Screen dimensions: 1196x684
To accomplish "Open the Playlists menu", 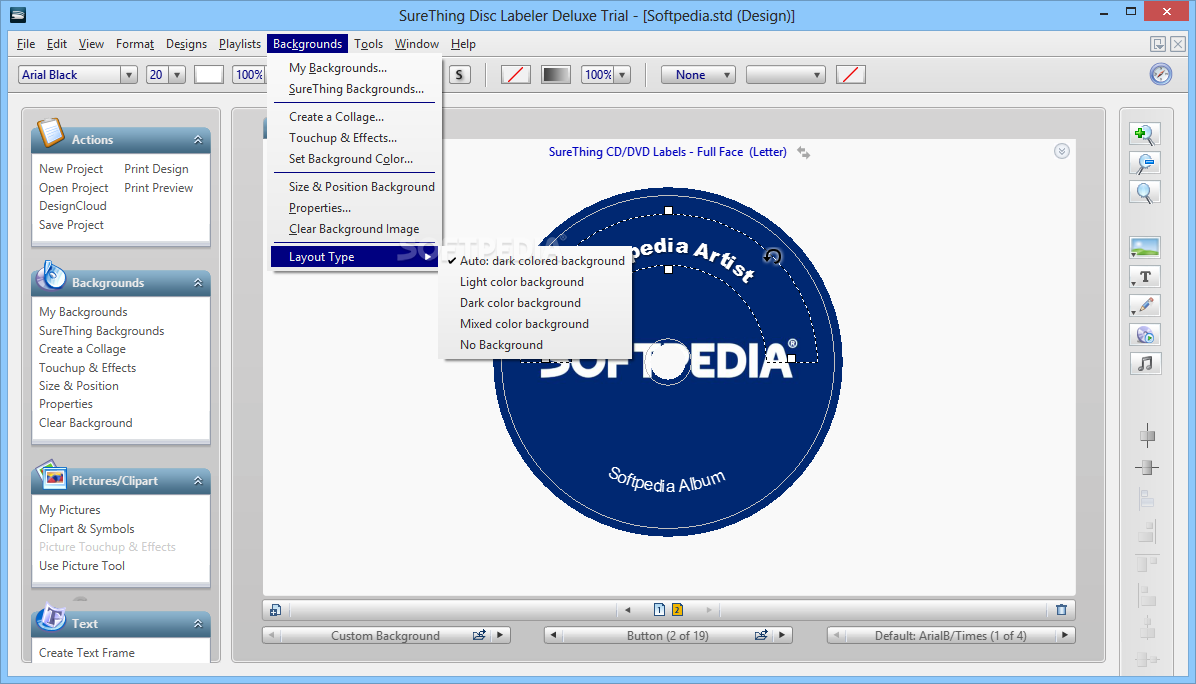I will 240,44.
